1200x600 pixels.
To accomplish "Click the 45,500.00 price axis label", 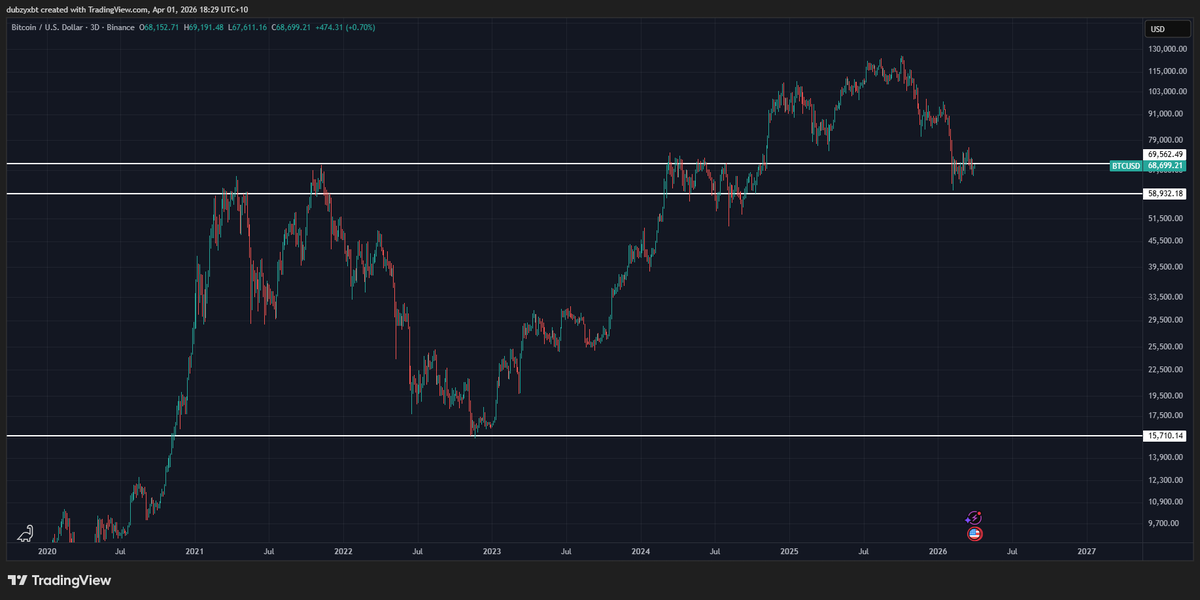I will tap(1166, 240).
